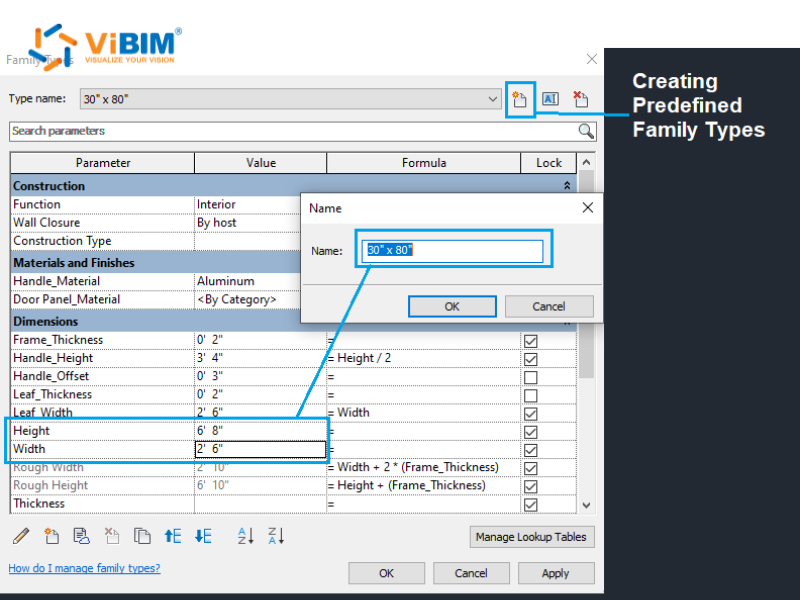Viewport: 800px width, 600px height.
Task: Sort parameters descending Z to A
Action: [276, 536]
